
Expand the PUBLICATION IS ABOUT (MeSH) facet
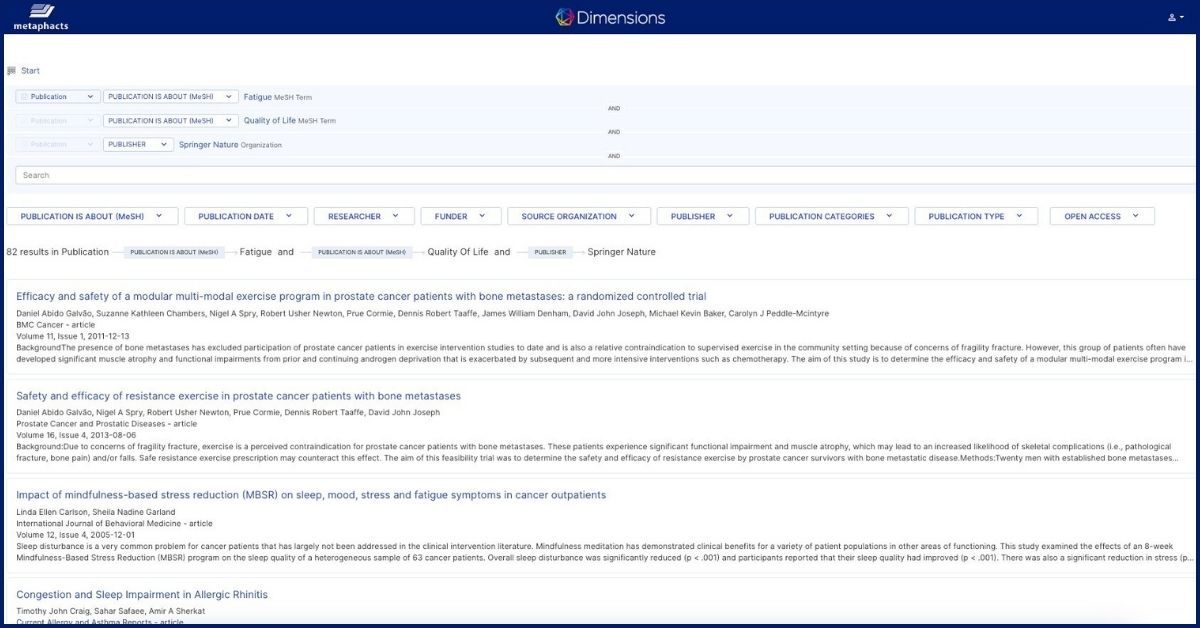(x=92, y=216)
